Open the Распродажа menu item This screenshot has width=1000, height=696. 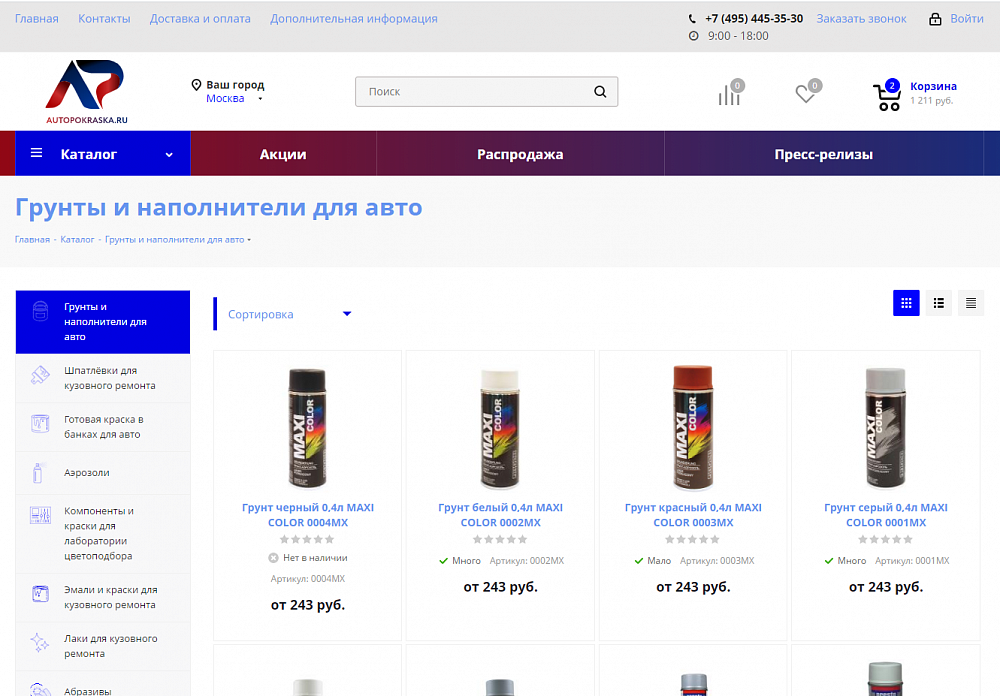click(520, 154)
